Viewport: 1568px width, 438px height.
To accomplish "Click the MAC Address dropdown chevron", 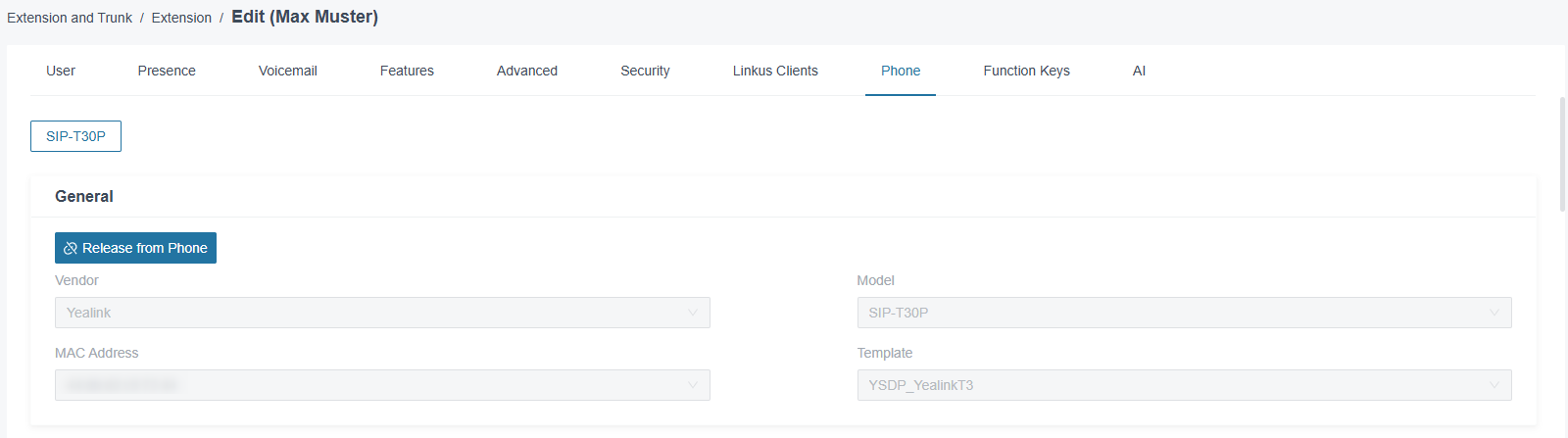I will 693,385.
